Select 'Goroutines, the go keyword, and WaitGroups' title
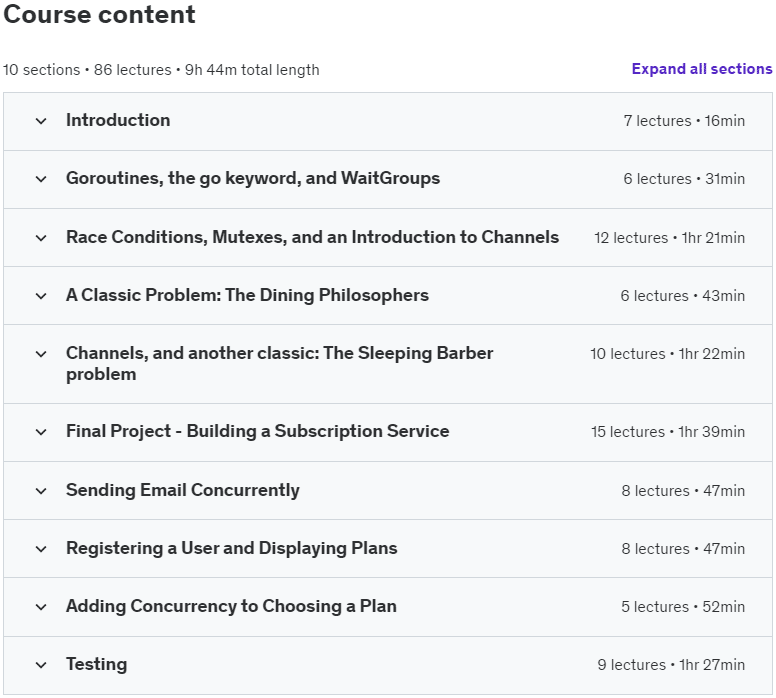The width and height of the screenshot is (776, 698). tap(253, 178)
